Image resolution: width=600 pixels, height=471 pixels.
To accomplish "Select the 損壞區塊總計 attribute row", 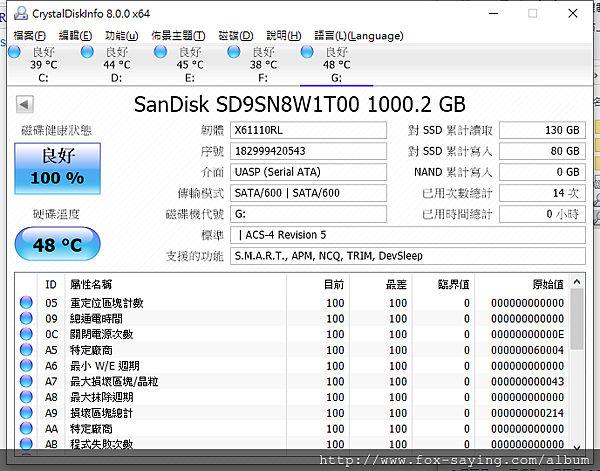I will [x=292, y=413].
